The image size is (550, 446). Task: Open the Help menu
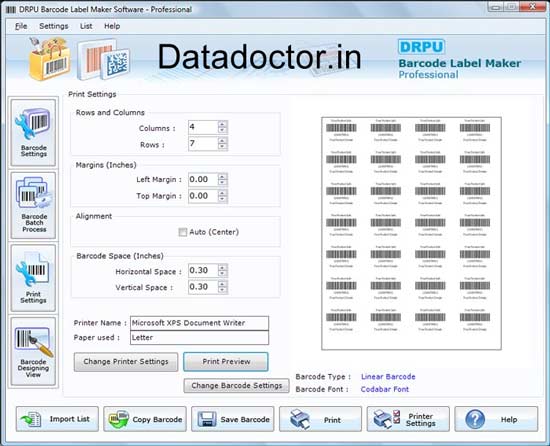[112, 26]
